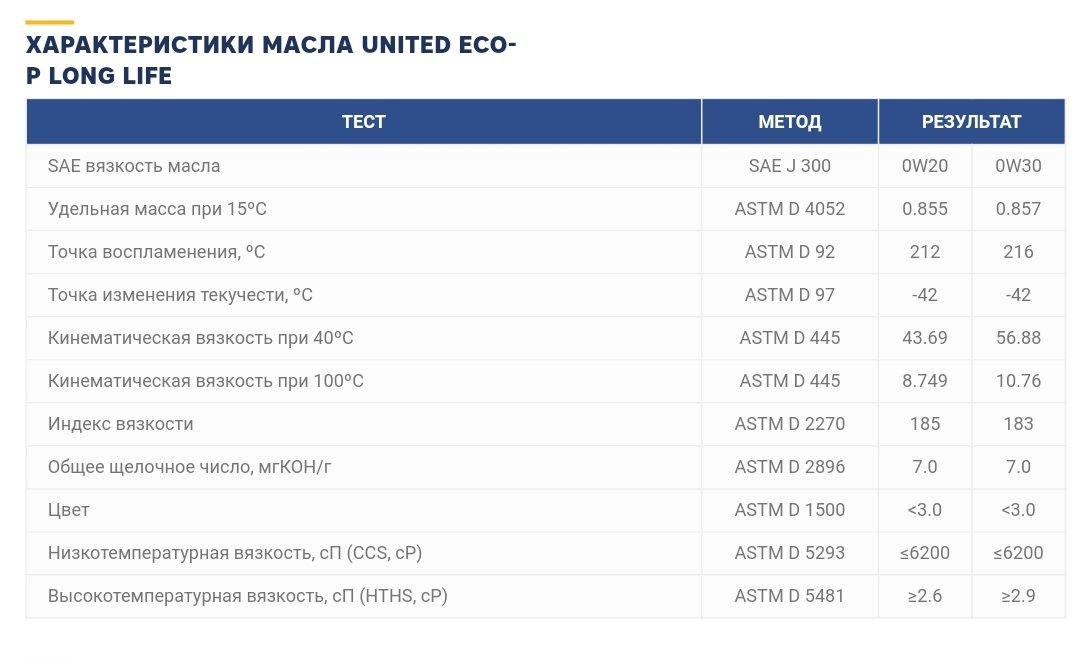
Task: Click the ТЕСТ column header
Action: [x=364, y=122]
